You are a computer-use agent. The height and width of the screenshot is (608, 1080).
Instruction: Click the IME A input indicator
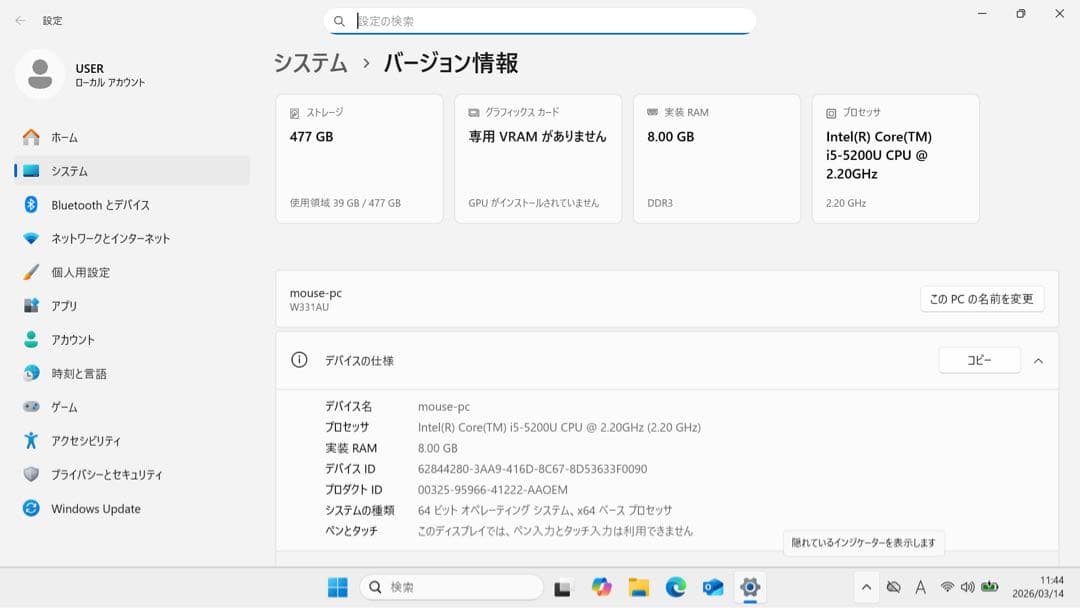920,587
